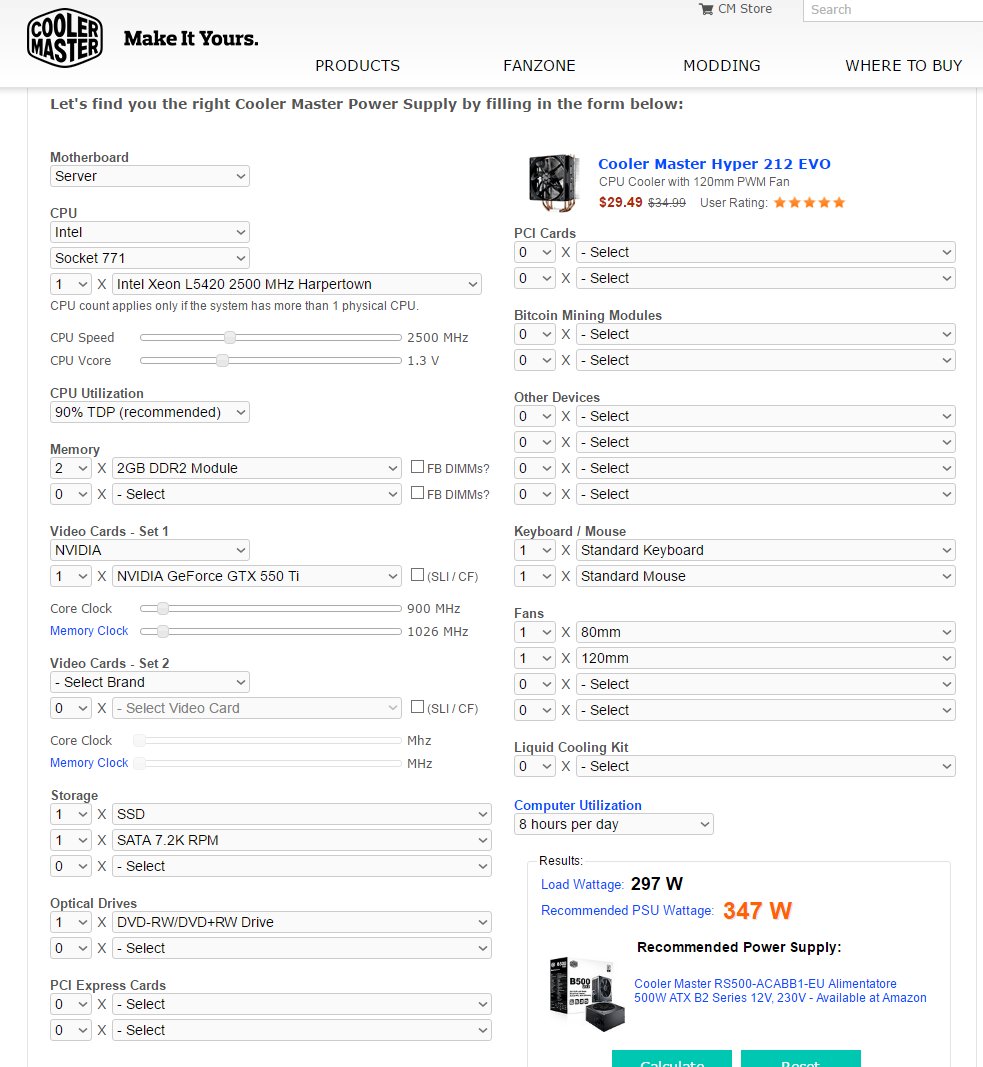The width and height of the screenshot is (983, 1067).
Task: Open the Motherboard dropdown showing Server
Action: click(150, 176)
